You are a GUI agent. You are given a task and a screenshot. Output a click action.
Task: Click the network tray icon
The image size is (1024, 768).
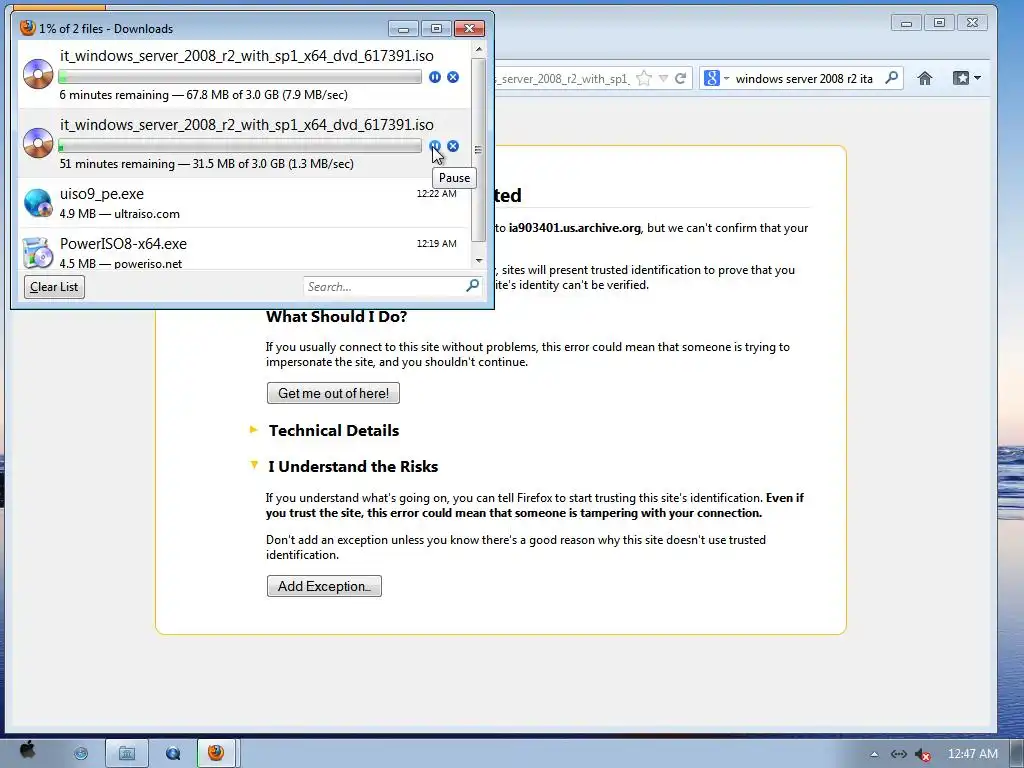899,754
